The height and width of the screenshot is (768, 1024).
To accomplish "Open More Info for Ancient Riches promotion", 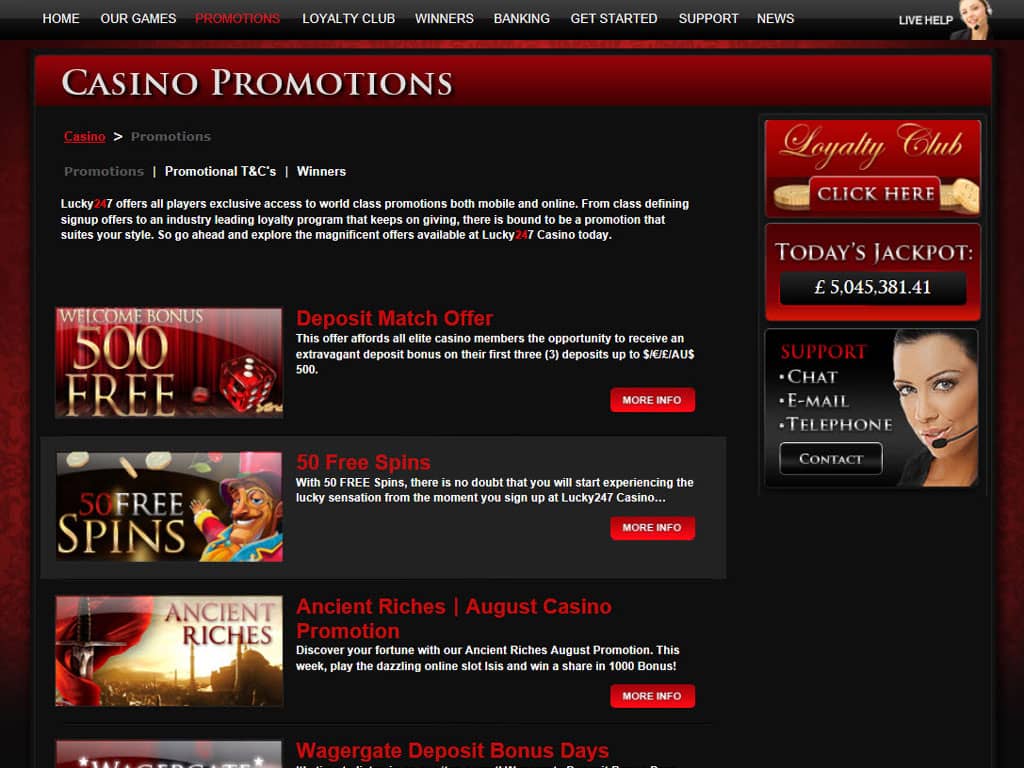I will coord(652,696).
